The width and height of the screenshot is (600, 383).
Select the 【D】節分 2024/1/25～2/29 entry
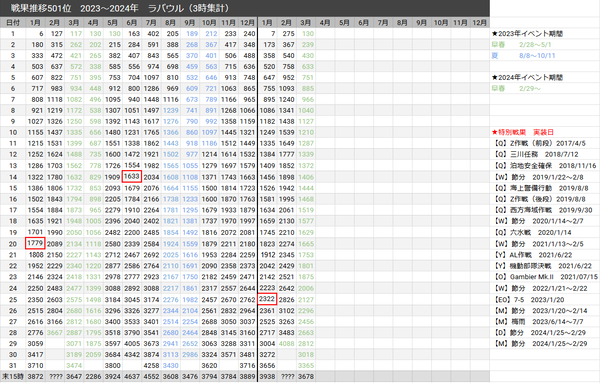(540, 332)
